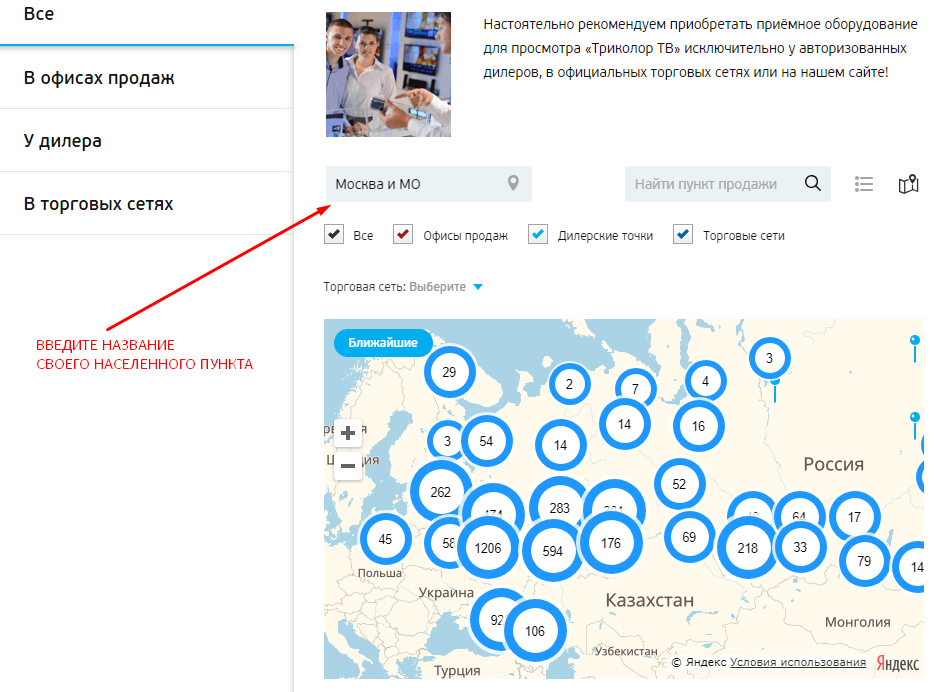This screenshot has height=692, width=934.
Task: Toggle the "Дилерские точки" checkbox
Action: (x=538, y=235)
